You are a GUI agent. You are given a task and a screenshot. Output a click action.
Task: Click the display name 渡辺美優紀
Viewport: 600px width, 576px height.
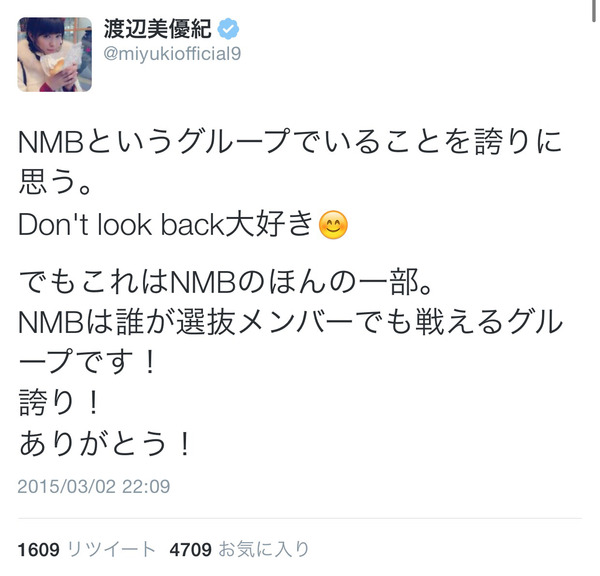coord(157,29)
